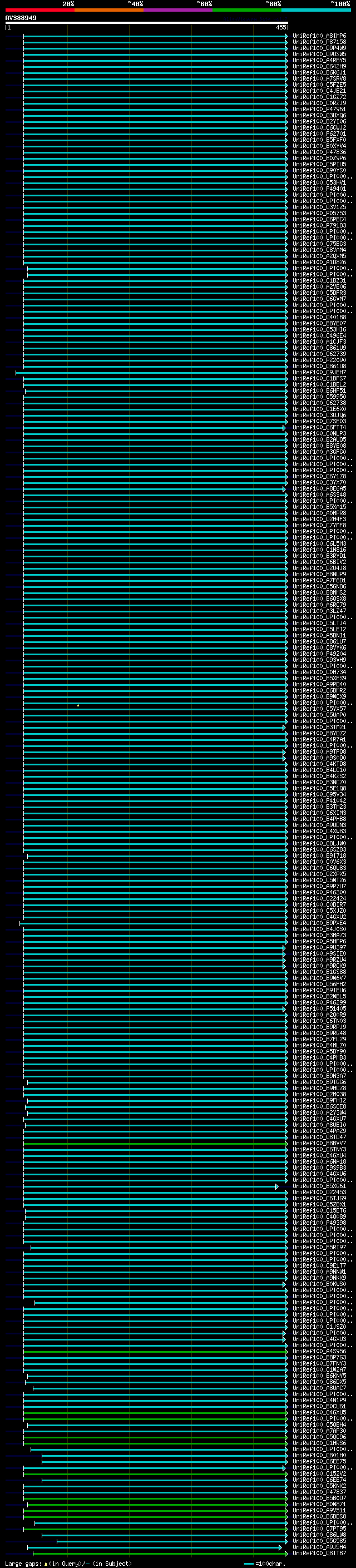This screenshot has height=1568, width=356.
Task: Select the UniRef100_C4JE21 label
Action: coord(319,91)
